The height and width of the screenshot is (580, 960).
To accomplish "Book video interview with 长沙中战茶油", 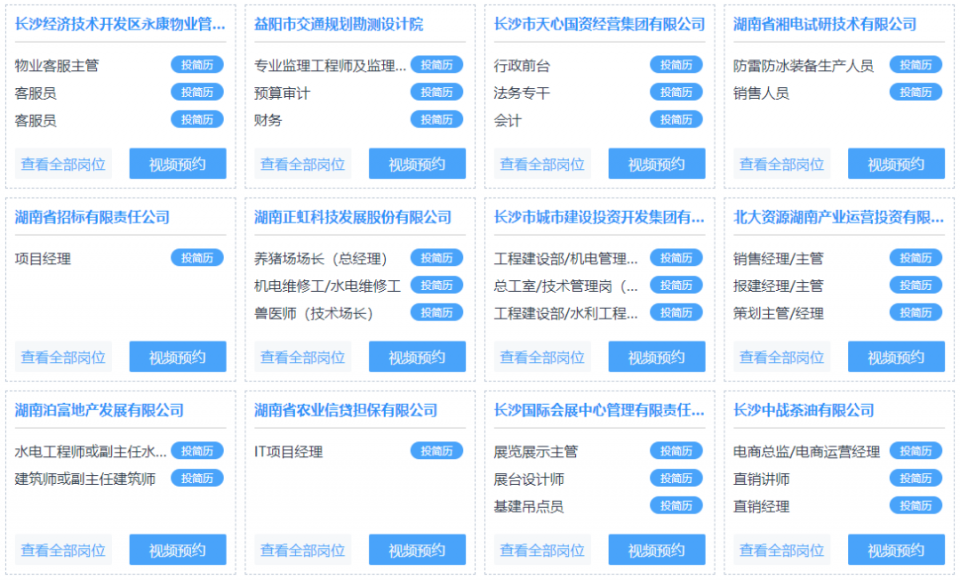I will pyautogui.click(x=896, y=549).
